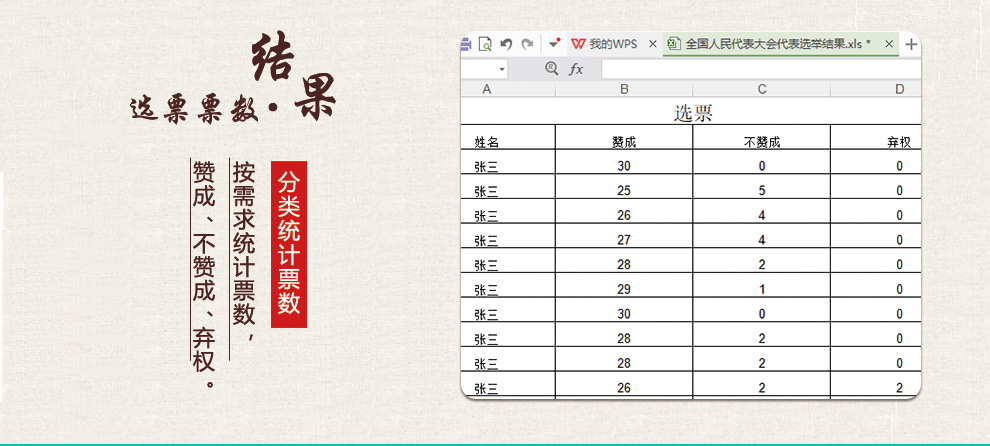Click into the formula bar input
Image resolution: width=990 pixels, height=446 pixels.
tap(761, 69)
